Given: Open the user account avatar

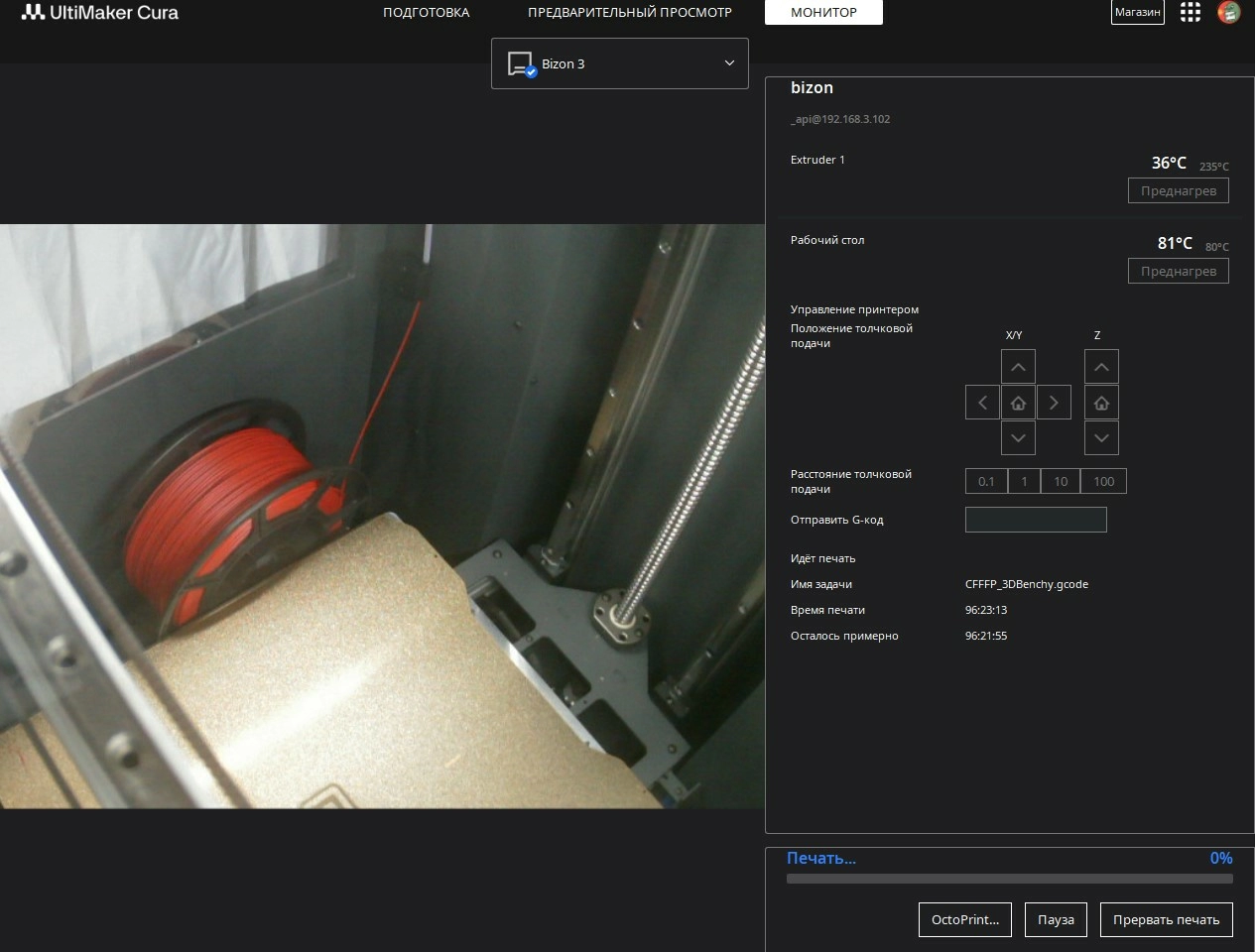Looking at the screenshot, I should click(x=1228, y=12).
